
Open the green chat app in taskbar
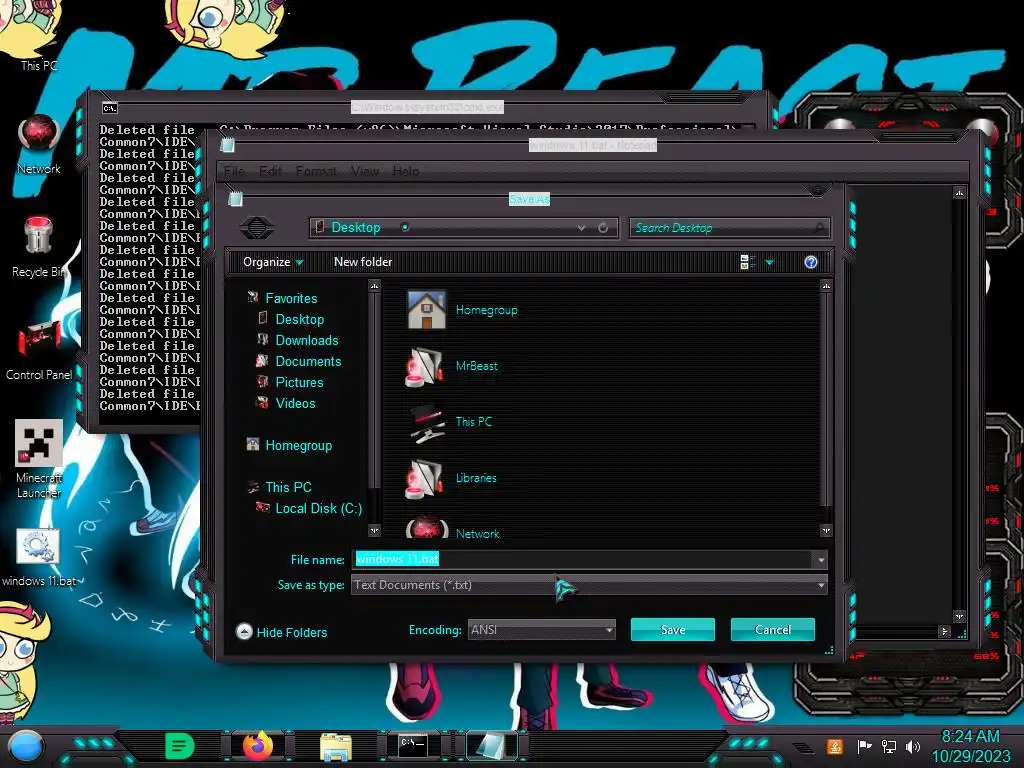pyautogui.click(x=179, y=746)
